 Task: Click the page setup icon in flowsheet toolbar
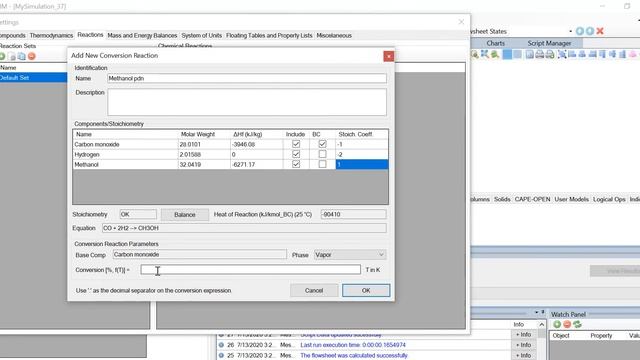[529, 54]
